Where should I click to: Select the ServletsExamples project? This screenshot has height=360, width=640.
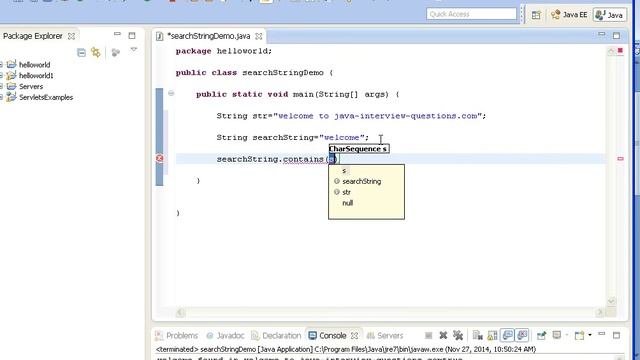(x=46, y=98)
